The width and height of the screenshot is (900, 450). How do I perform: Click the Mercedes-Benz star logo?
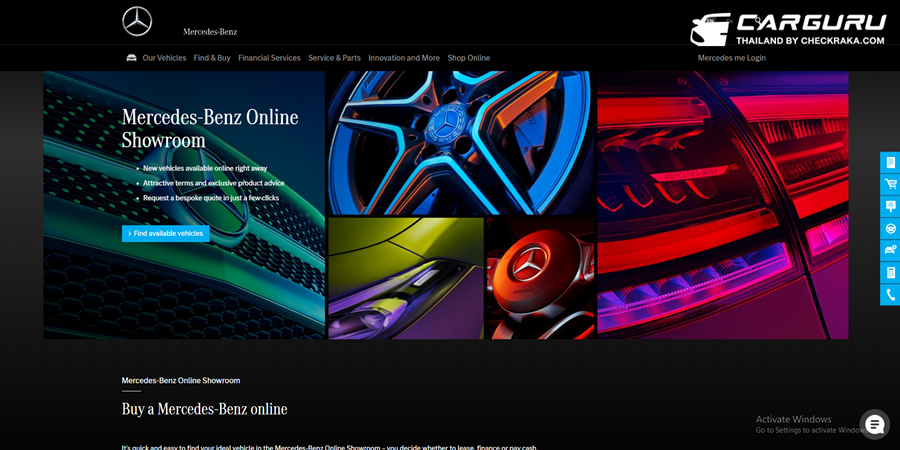(137, 22)
